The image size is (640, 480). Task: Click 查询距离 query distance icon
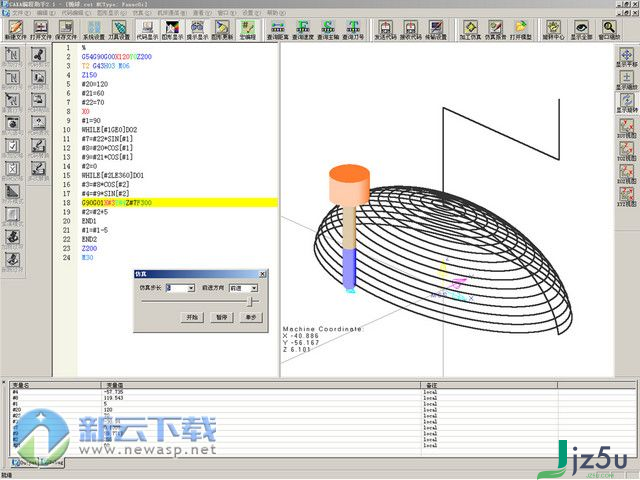point(278,29)
